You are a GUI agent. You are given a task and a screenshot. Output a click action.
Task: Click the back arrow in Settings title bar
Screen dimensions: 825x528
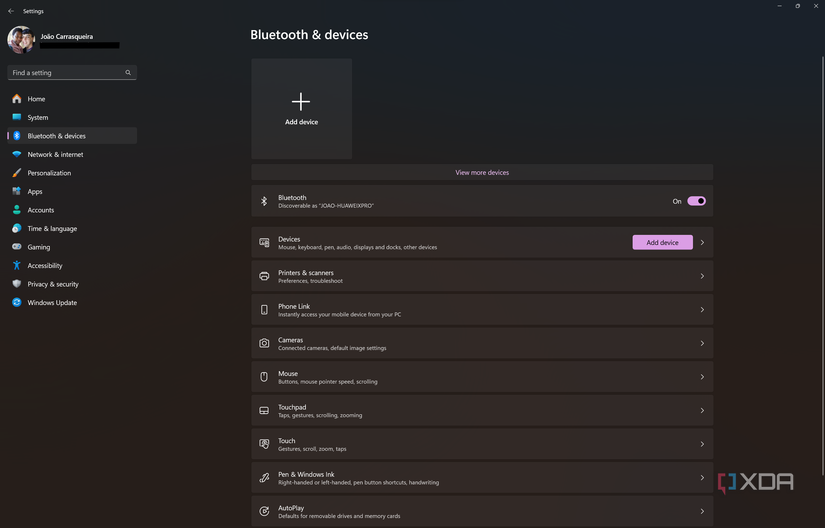click(x=11, y=11)
